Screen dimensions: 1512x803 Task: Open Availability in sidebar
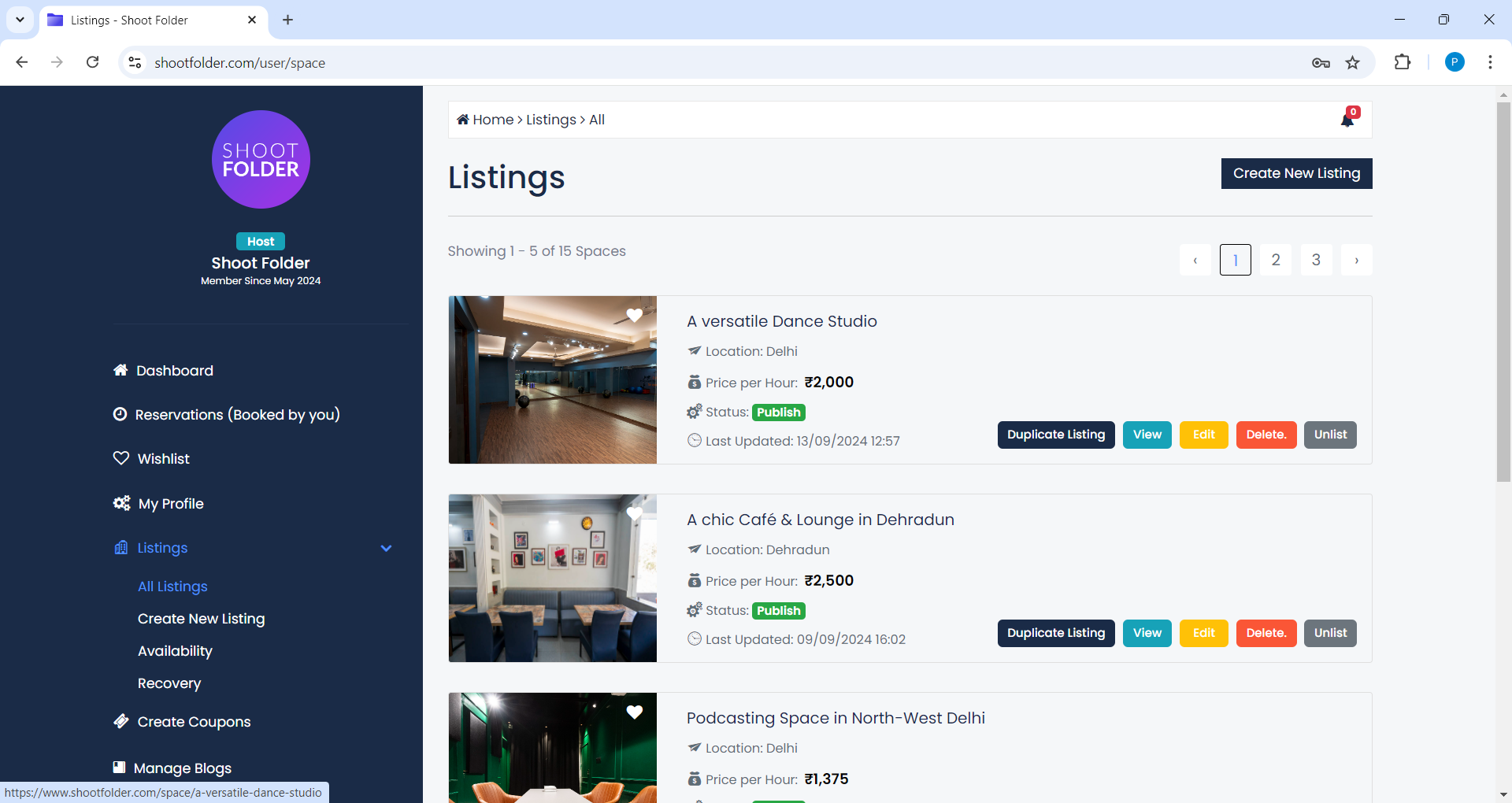tap(175, 651)
